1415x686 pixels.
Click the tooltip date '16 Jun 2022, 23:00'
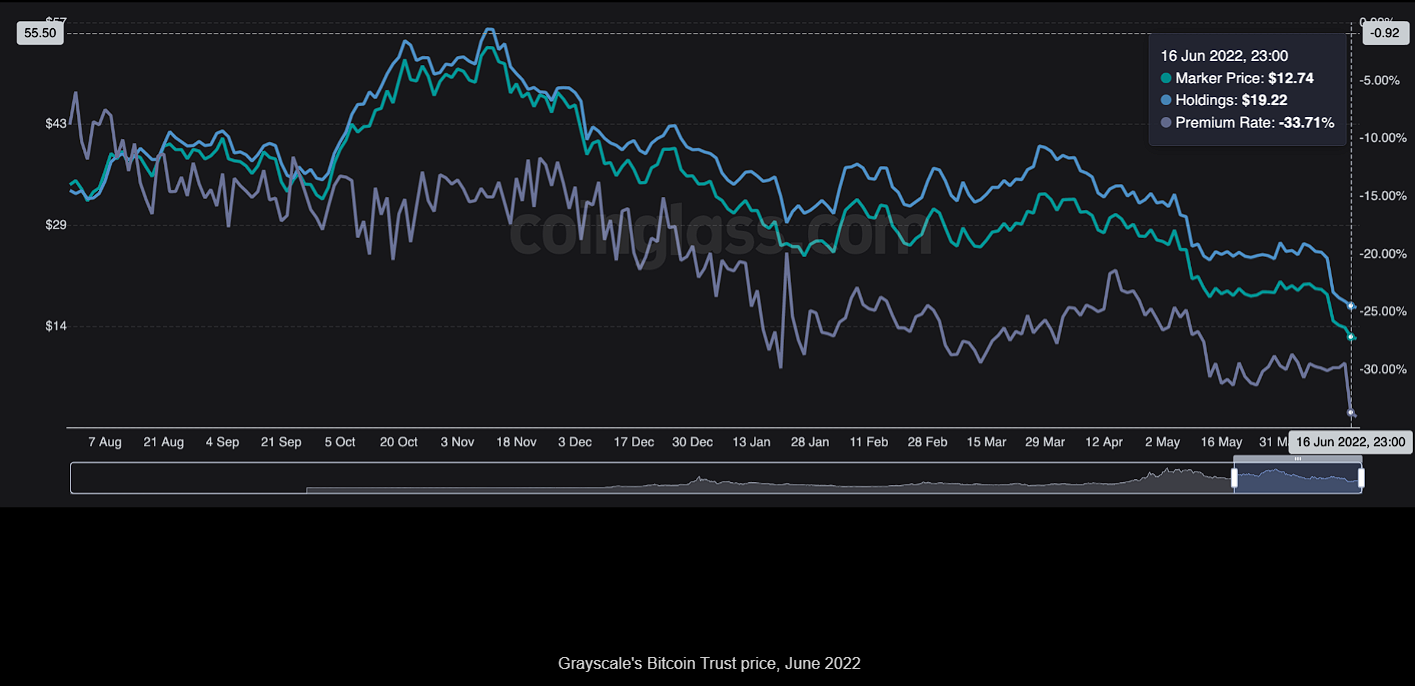[x=1224, y=56]
